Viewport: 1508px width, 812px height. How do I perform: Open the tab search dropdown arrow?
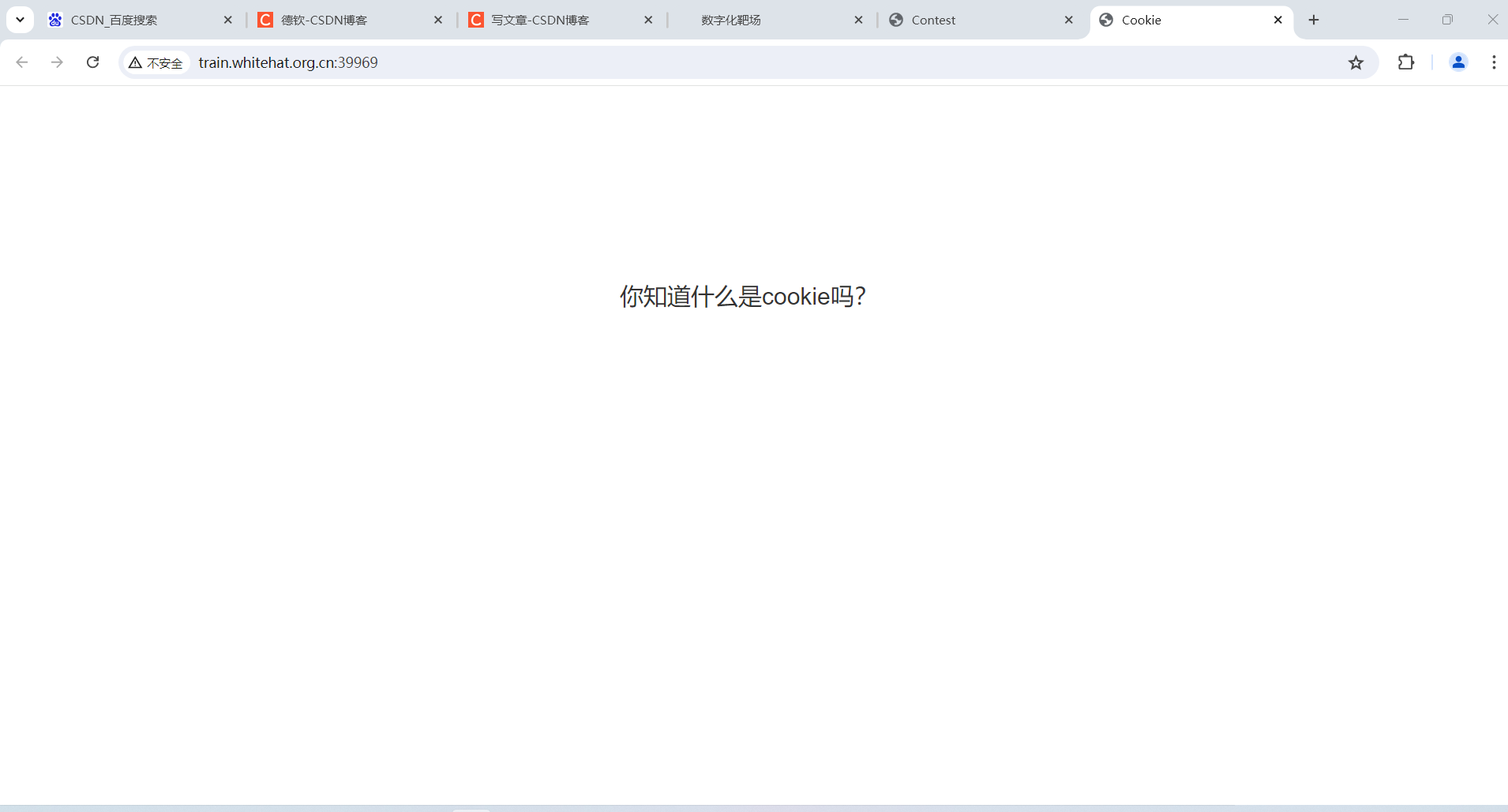coord(20,20)
